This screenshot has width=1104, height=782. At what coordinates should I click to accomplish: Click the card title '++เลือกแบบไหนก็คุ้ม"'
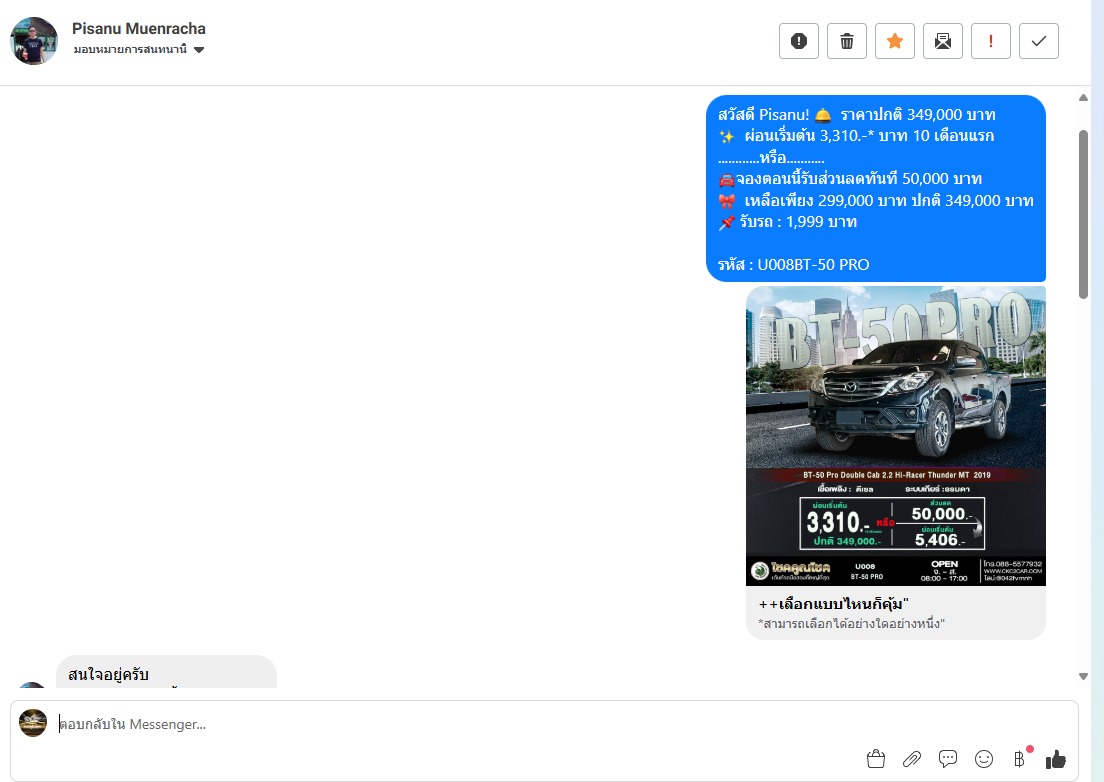tap(834, 604)
